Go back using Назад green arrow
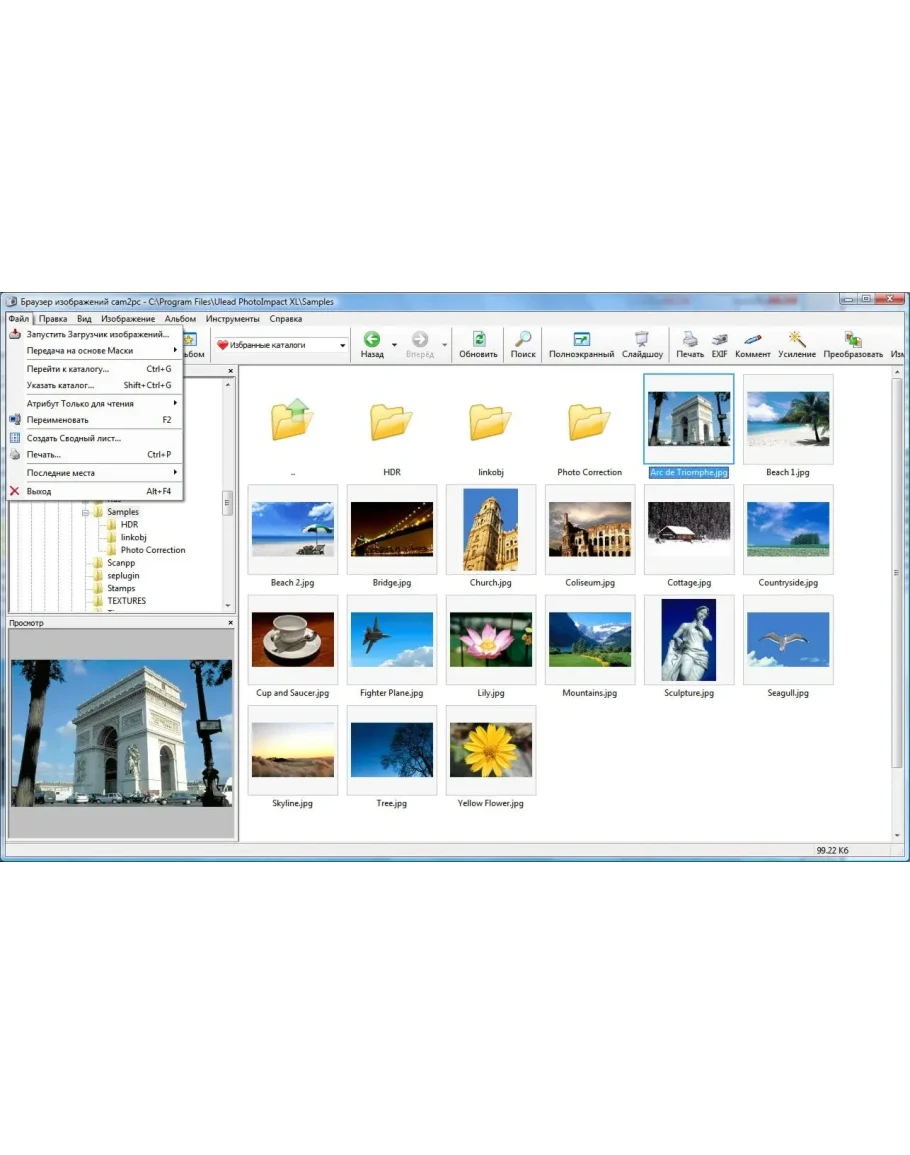This screenshot has height=1155, width=910. click(372, 344)
